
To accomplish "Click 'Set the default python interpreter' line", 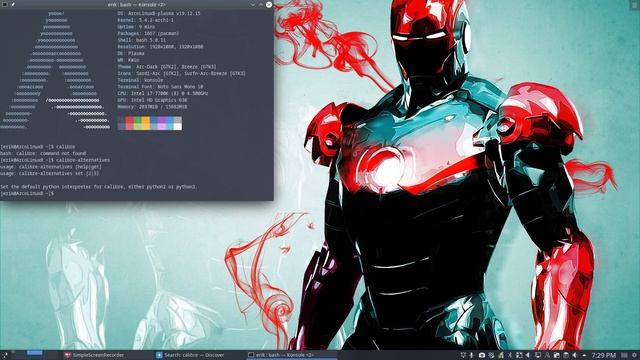I will coord(98,187).
